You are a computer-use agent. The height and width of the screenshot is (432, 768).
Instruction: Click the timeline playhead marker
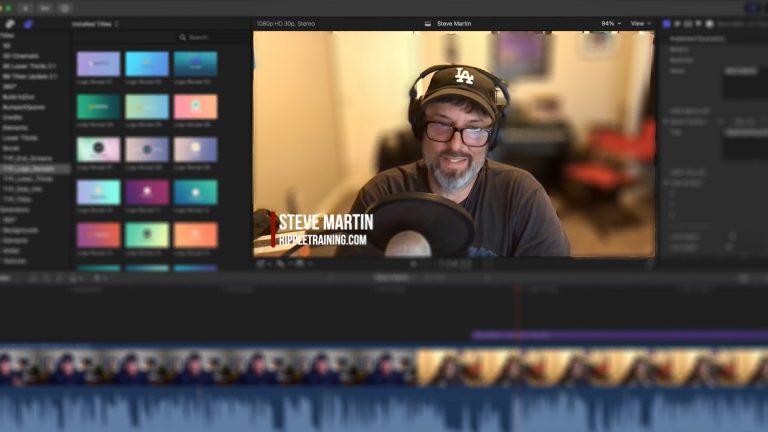pos(517,288)
